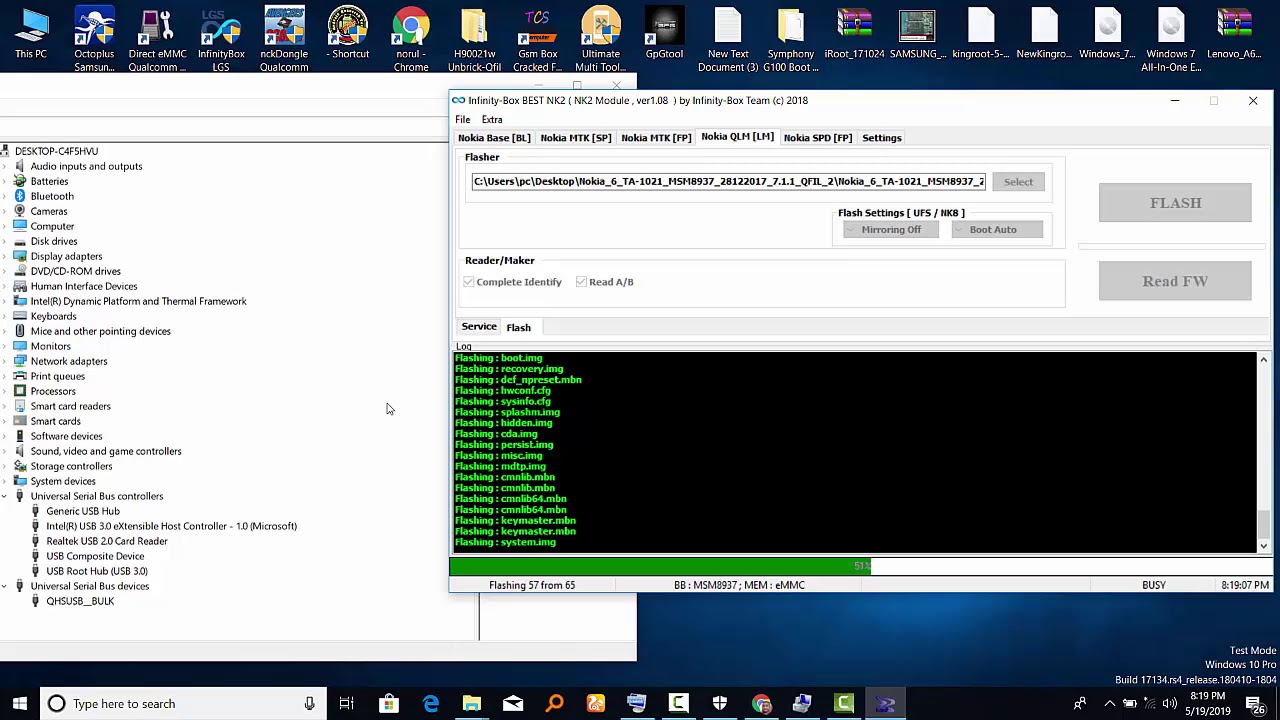Collapse Universal Serial Bus controllers node
This screenshot has width=1280, height=720.
pyautogui.click(x=5, y=496)
